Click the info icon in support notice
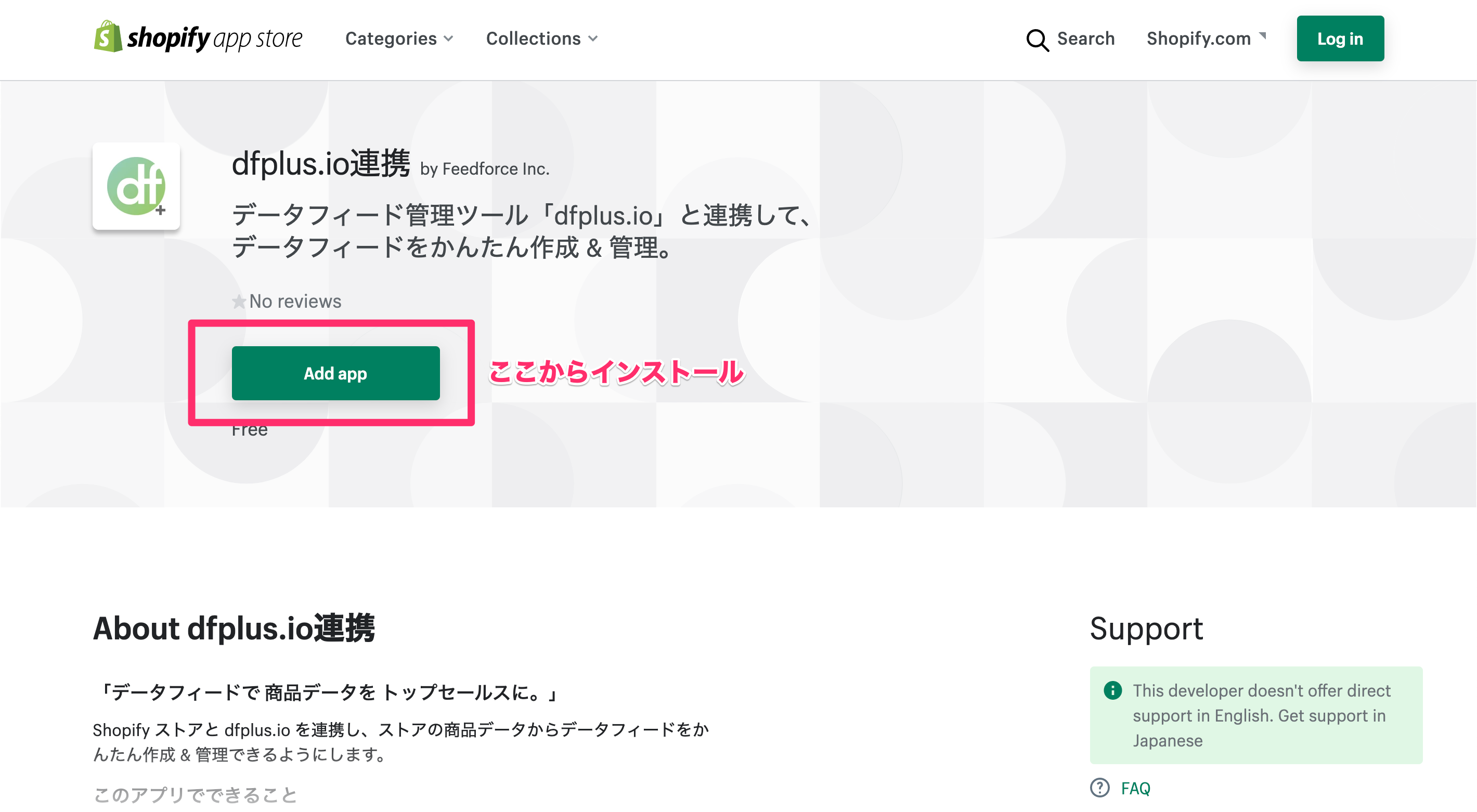The width and height of the screenshot is (1477, 812). (1113, 690)
